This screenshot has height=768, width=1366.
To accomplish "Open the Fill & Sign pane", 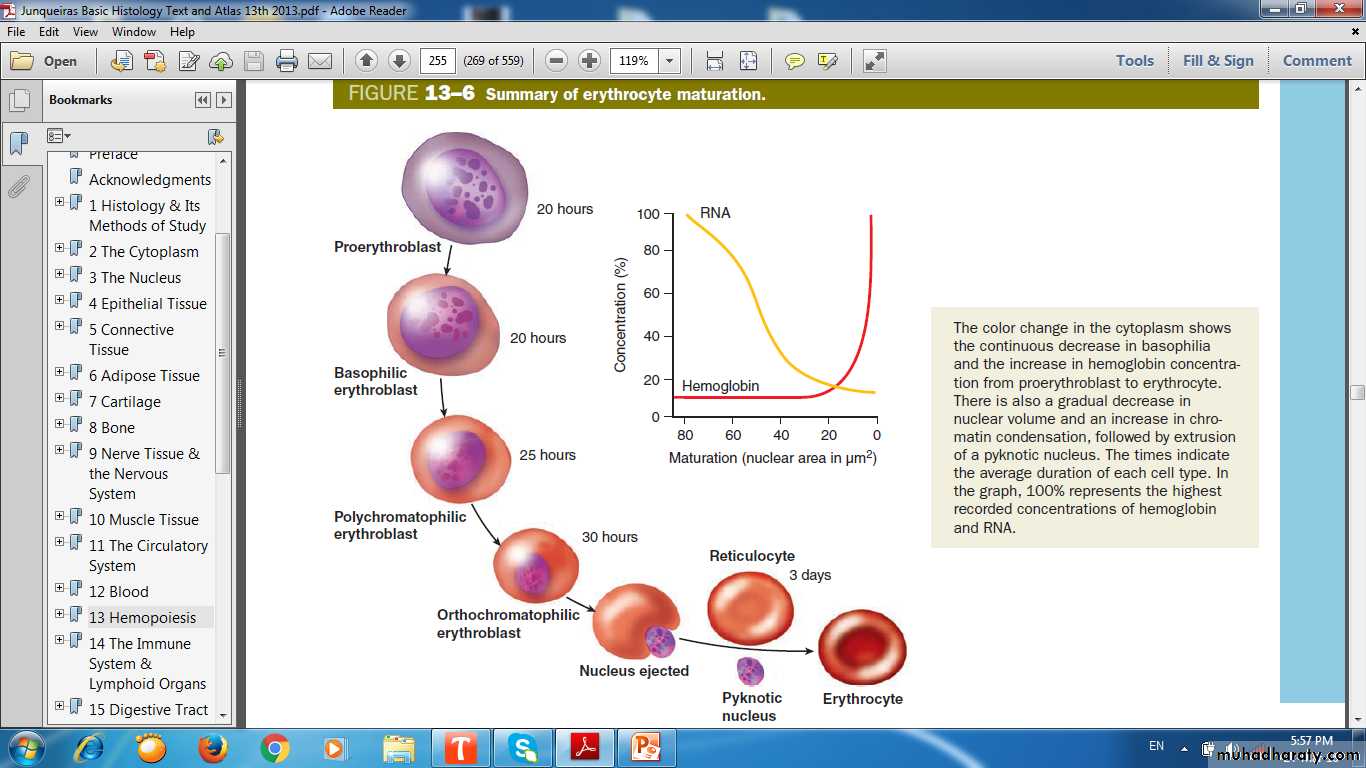I will point(1217,61).
